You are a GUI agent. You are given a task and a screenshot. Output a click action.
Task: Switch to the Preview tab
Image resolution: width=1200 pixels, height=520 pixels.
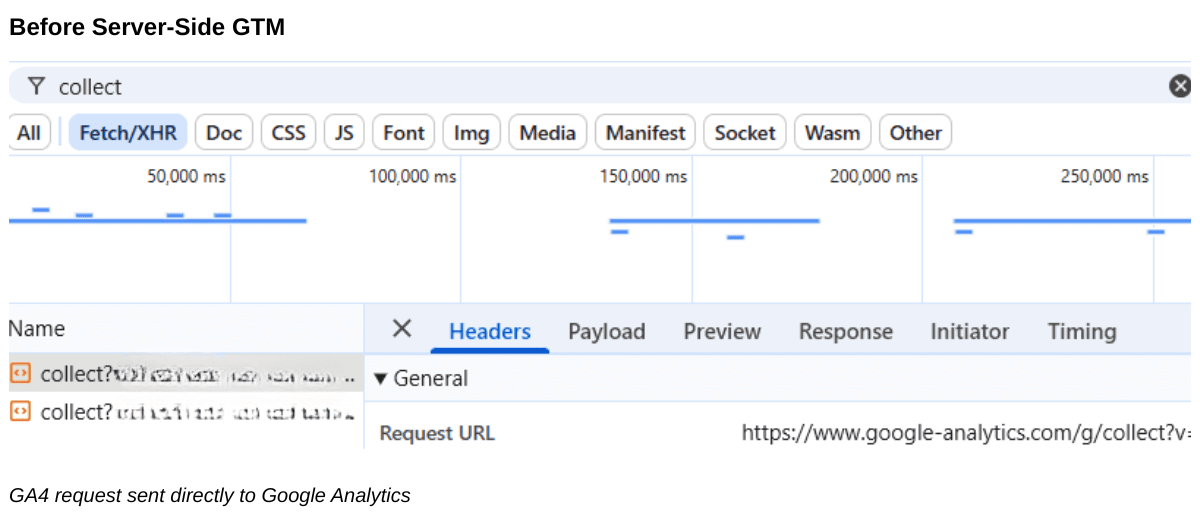[722, 332]
